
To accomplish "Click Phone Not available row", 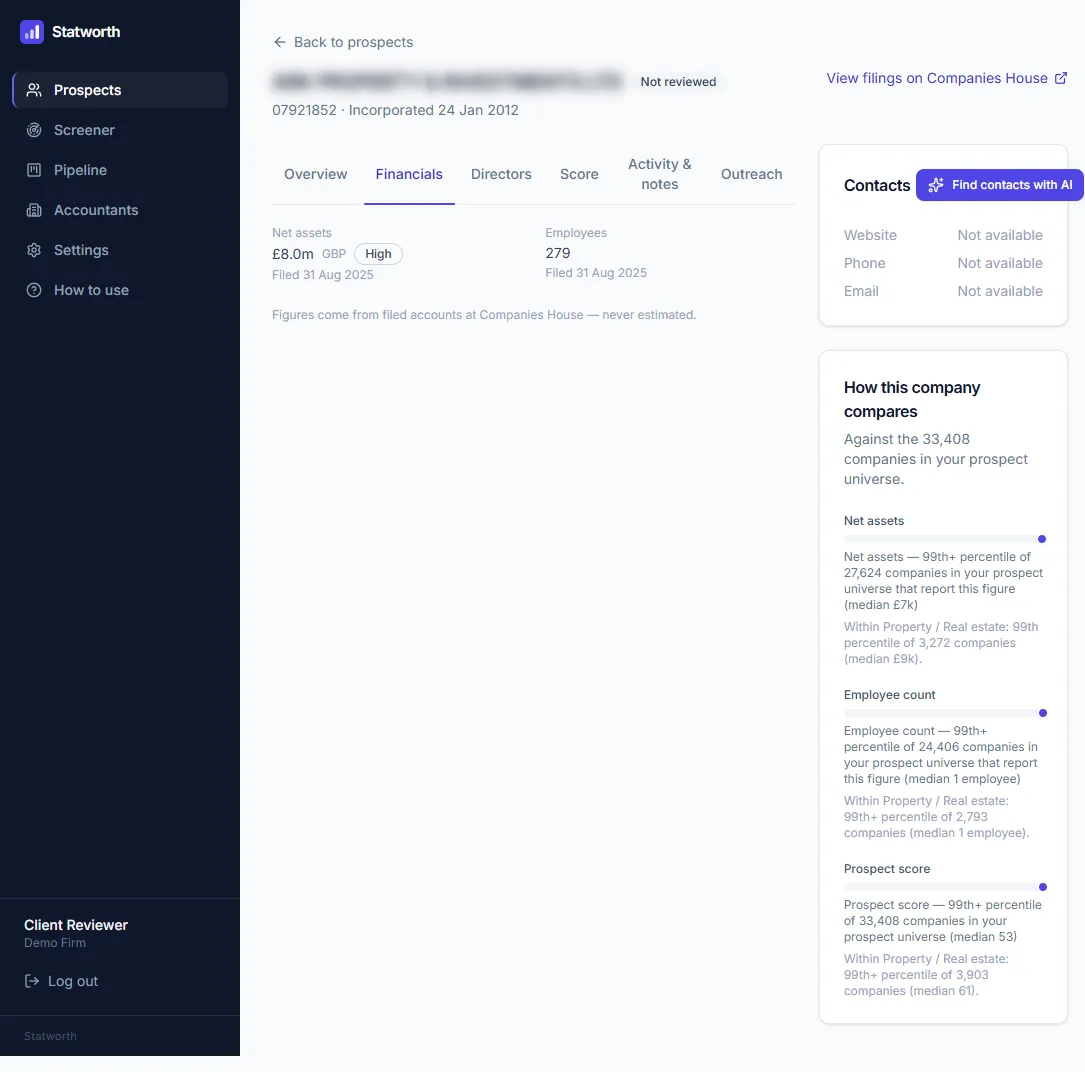I will pos(943,263).
